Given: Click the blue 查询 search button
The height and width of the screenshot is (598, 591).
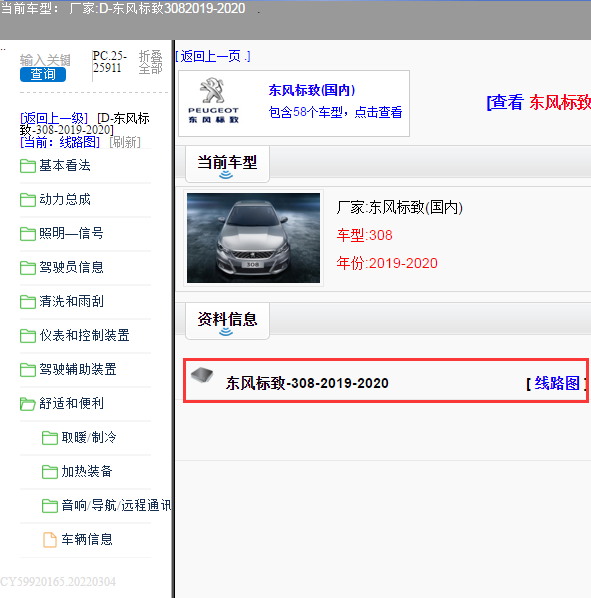Looking at the screenshot, I should tap(43, 74).
